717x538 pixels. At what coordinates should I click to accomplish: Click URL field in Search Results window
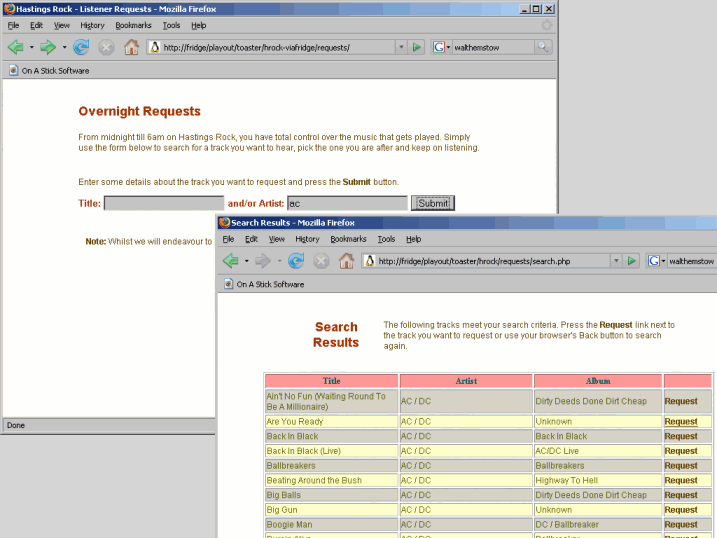[493, 261]
